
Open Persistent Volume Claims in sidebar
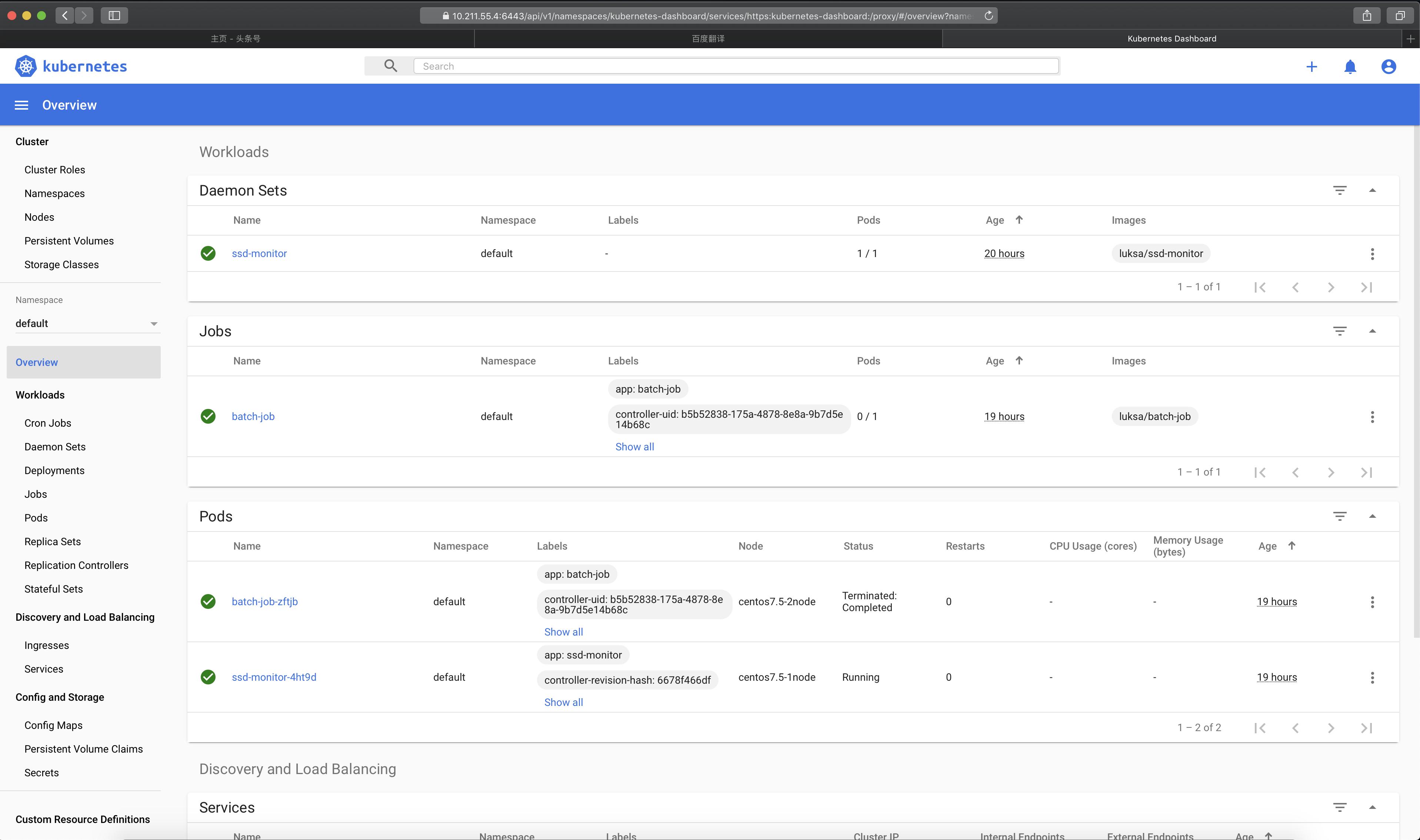point(84,749)
